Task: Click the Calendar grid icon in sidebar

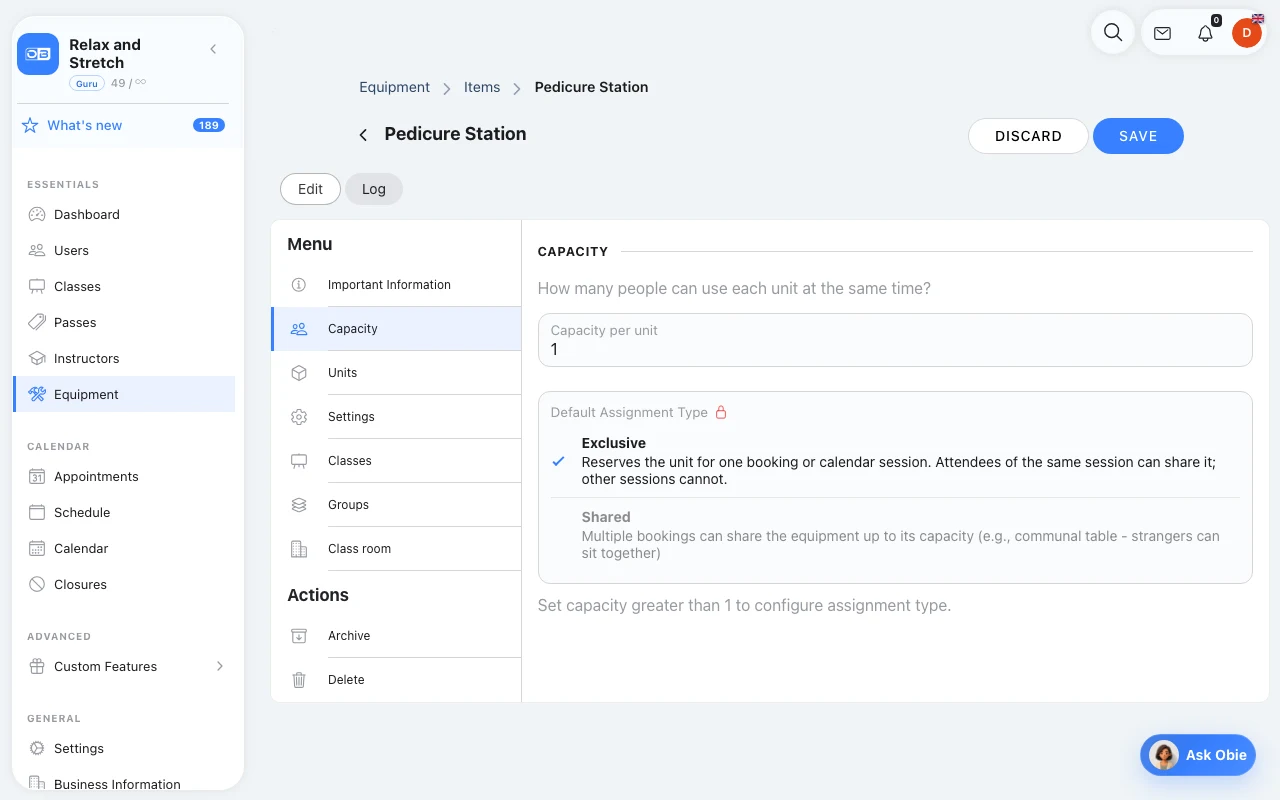Action: pyautogui.click(x=37, y=548)
